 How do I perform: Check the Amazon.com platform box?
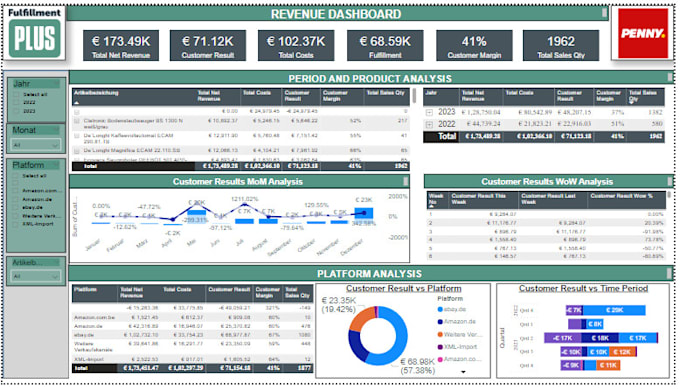16,190
